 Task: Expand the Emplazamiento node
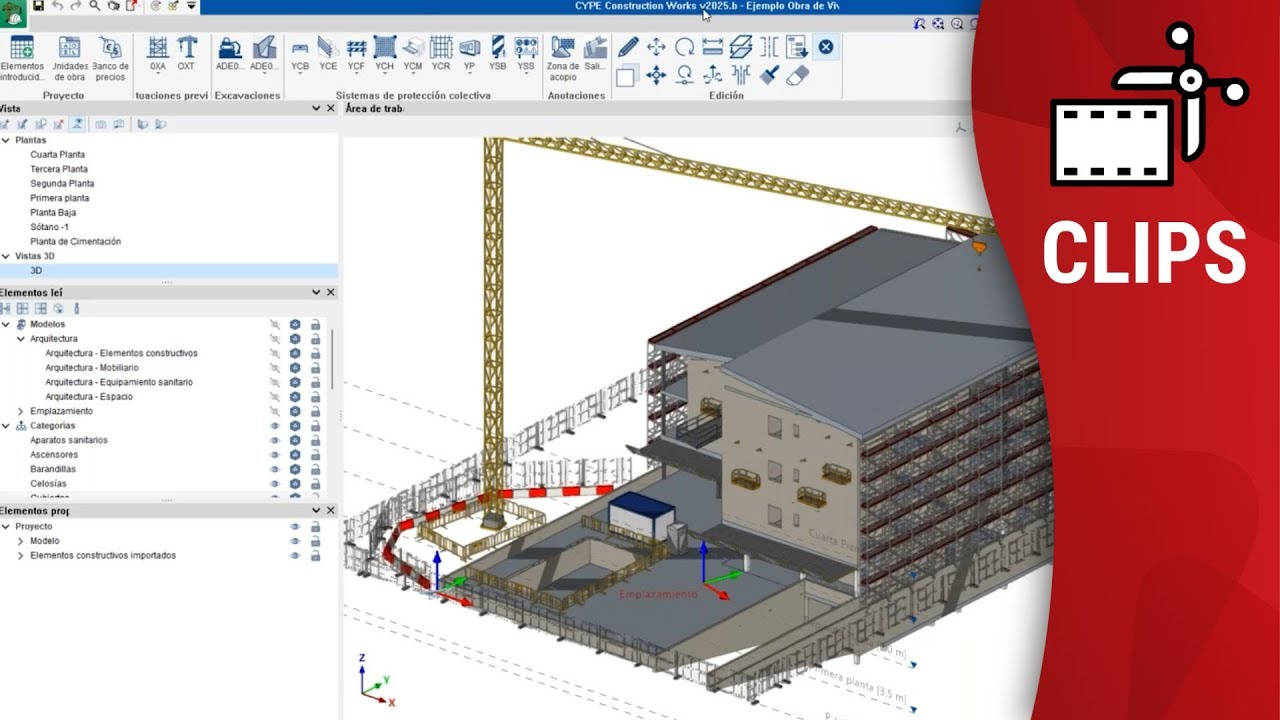[x=20, y=410]
